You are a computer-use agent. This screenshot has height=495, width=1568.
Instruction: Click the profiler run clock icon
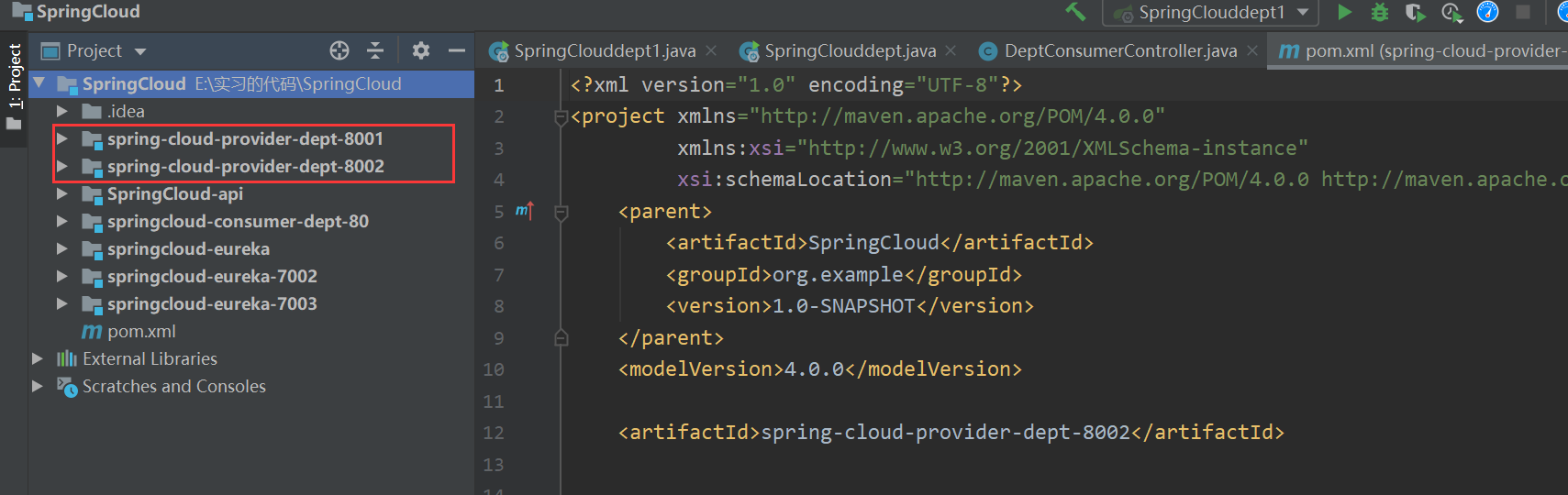1451,12
